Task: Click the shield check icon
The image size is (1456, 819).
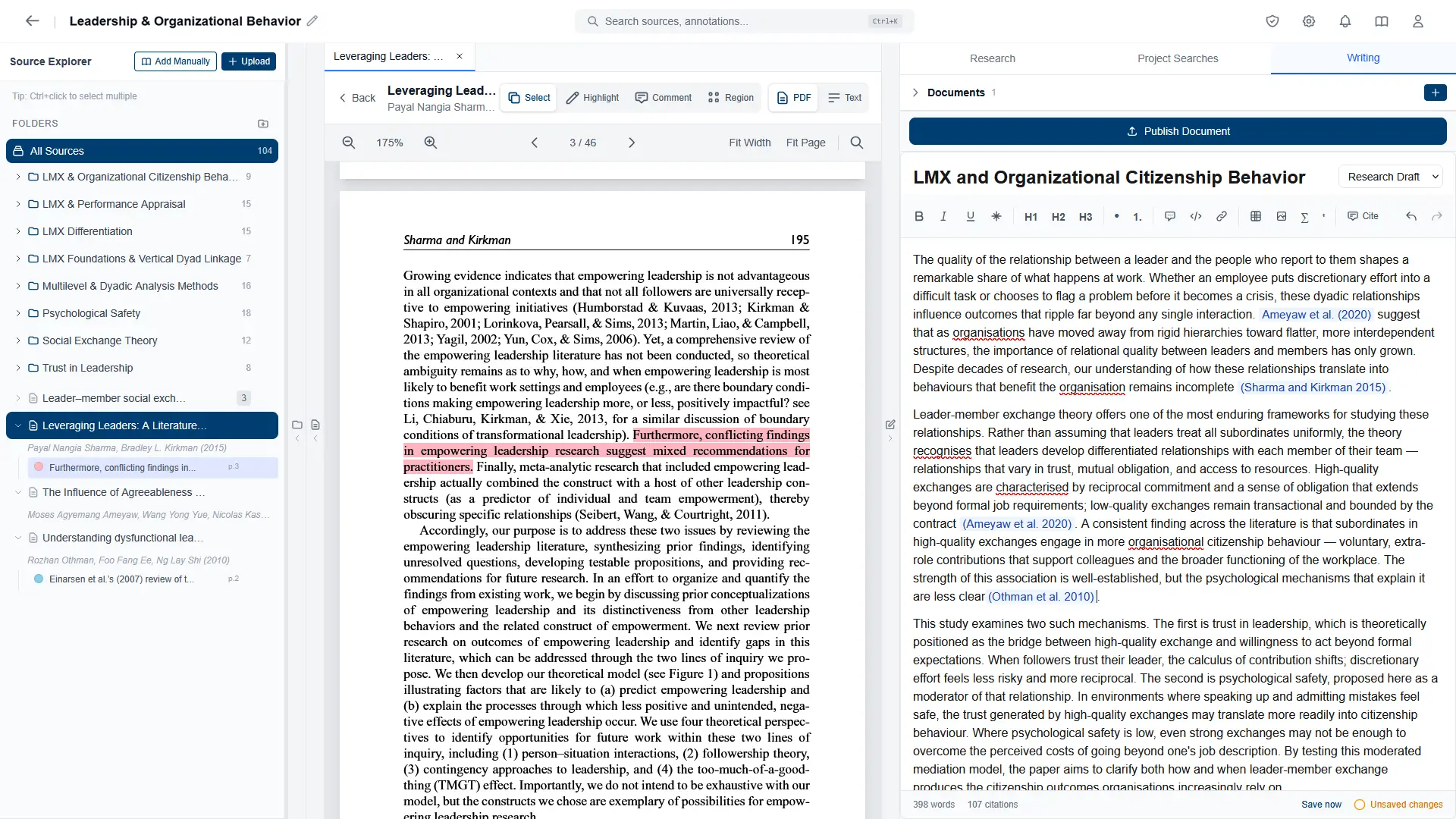Action: (x=1272, y=21)
